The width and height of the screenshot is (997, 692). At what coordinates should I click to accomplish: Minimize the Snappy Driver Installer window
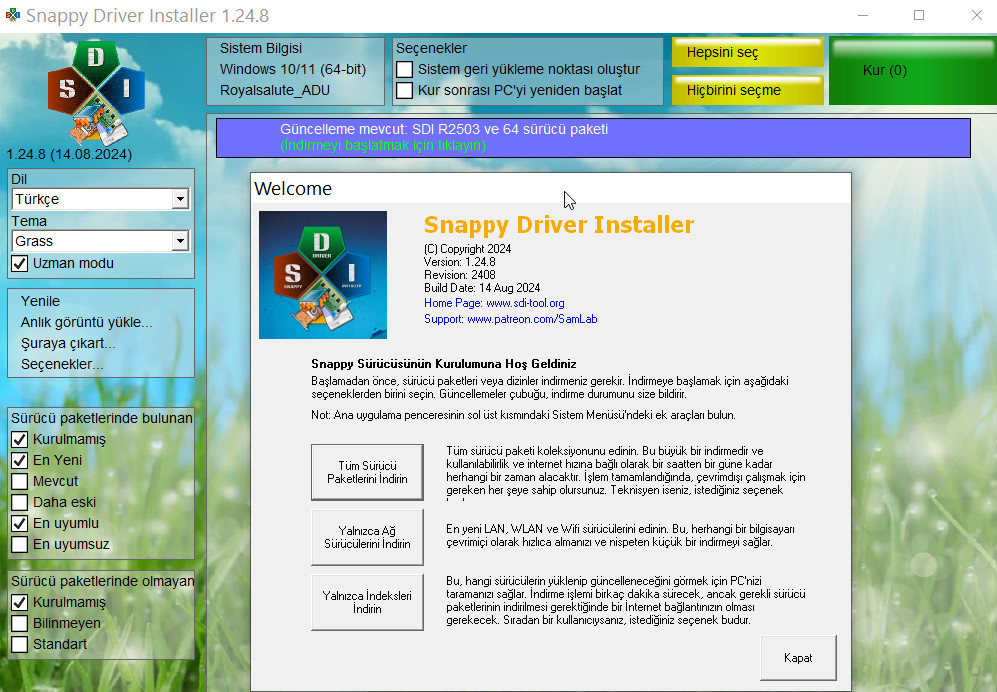click(x=863, y=15)
